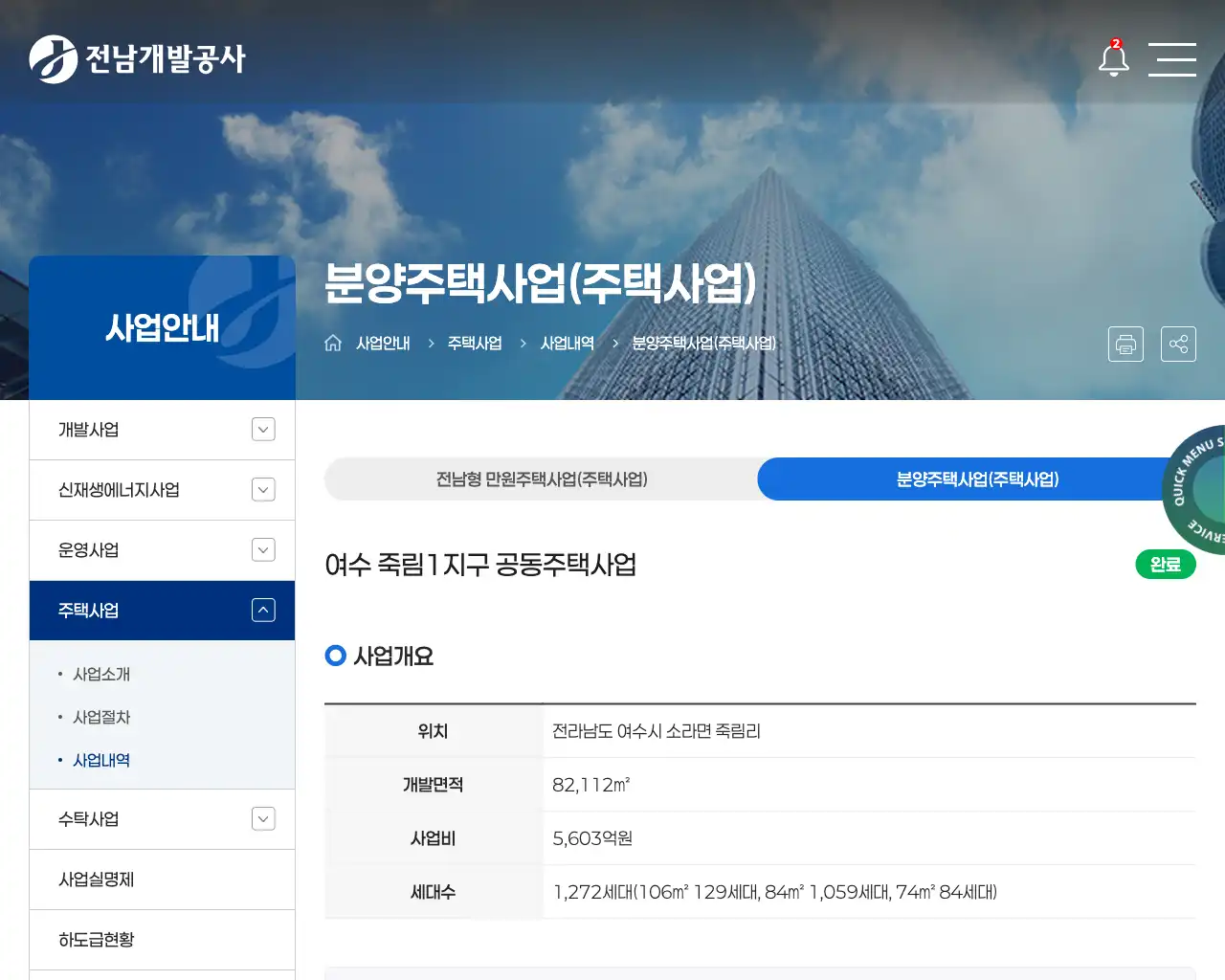This screenshot has height=980, width=1225.
Task: Click the 위치 table header cell
Action: 434,731
